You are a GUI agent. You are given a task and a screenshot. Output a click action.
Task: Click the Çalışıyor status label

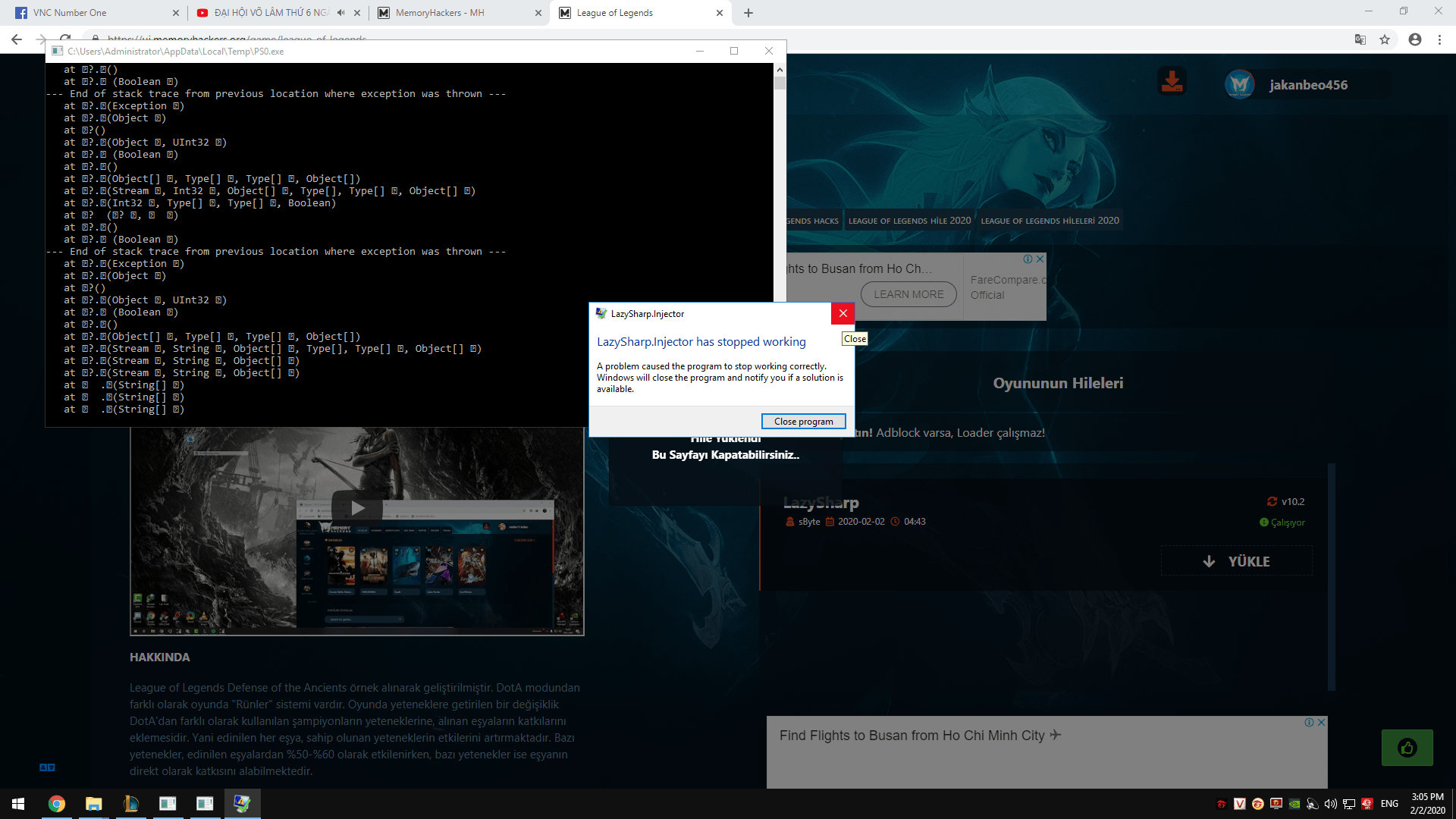(1288, 522)
